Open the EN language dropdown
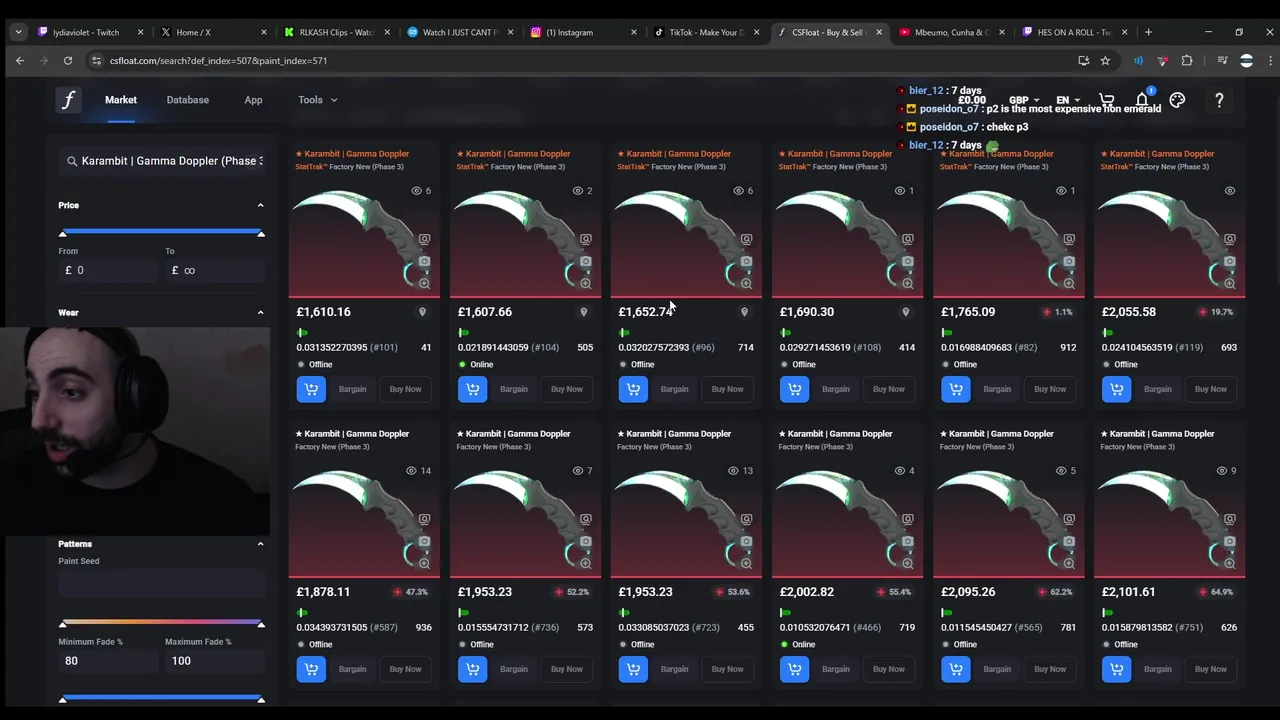 click(x=1068, y=100)
